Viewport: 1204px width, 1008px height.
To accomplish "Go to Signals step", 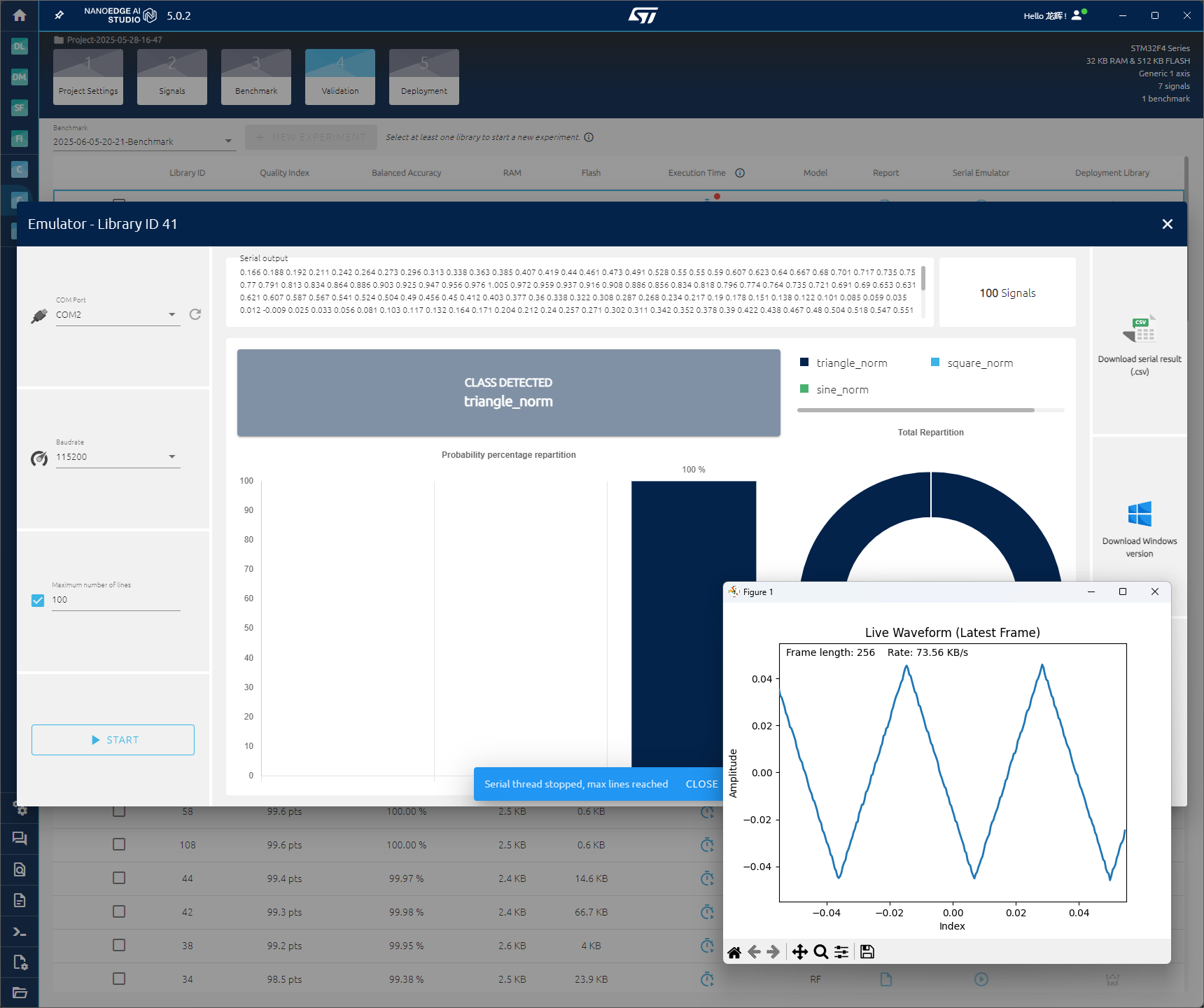I will (x=172, y=77).
